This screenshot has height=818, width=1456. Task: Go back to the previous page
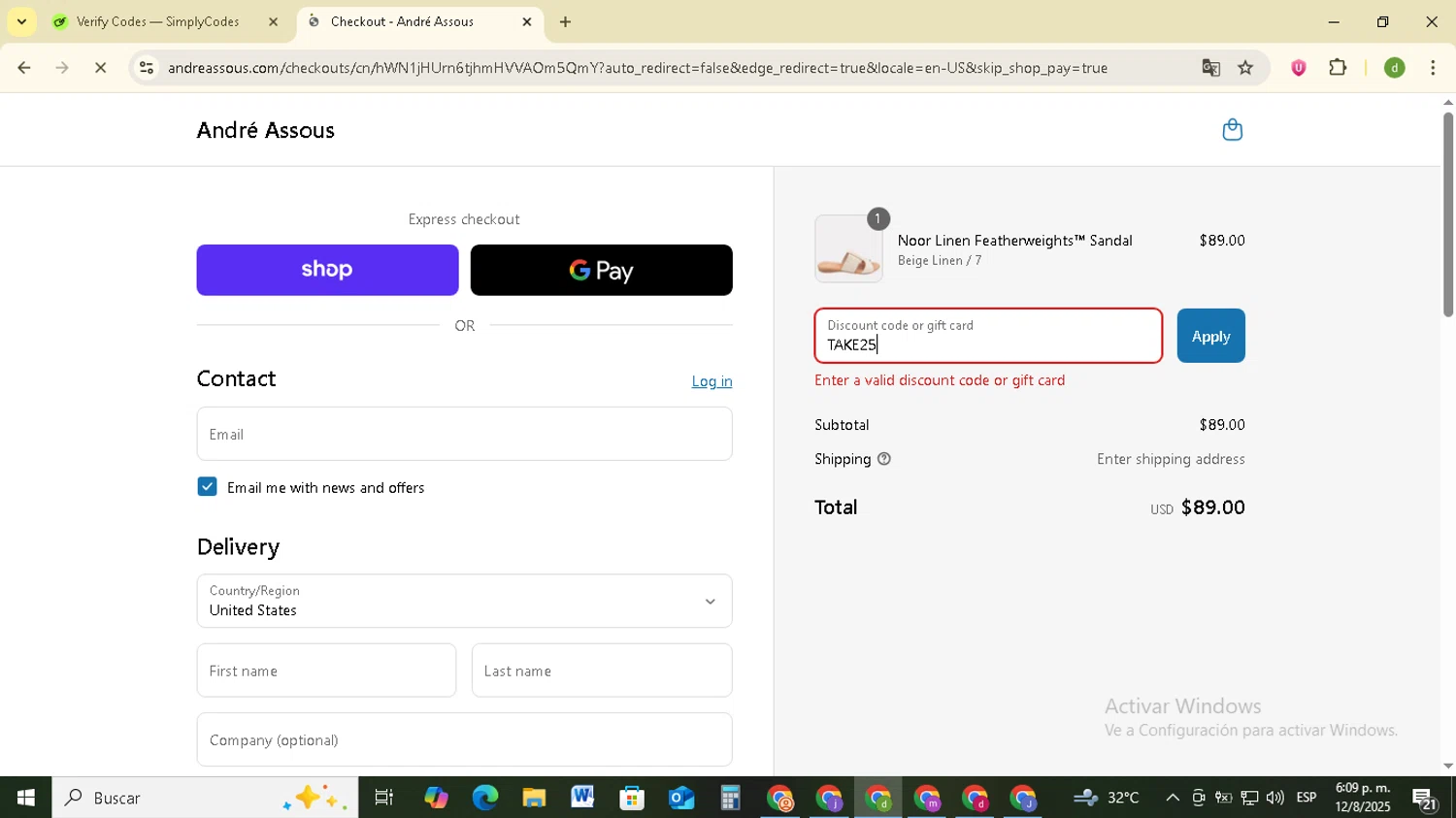24,68
